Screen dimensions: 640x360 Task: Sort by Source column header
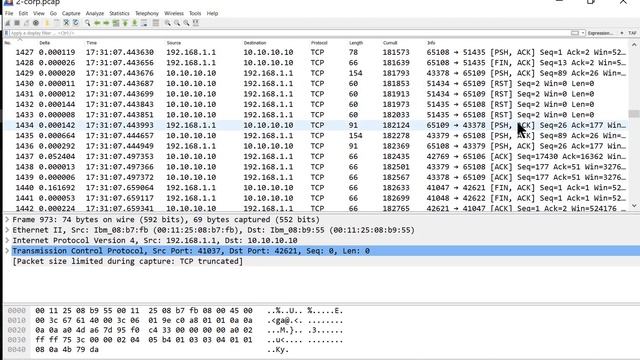click(173, 43)
